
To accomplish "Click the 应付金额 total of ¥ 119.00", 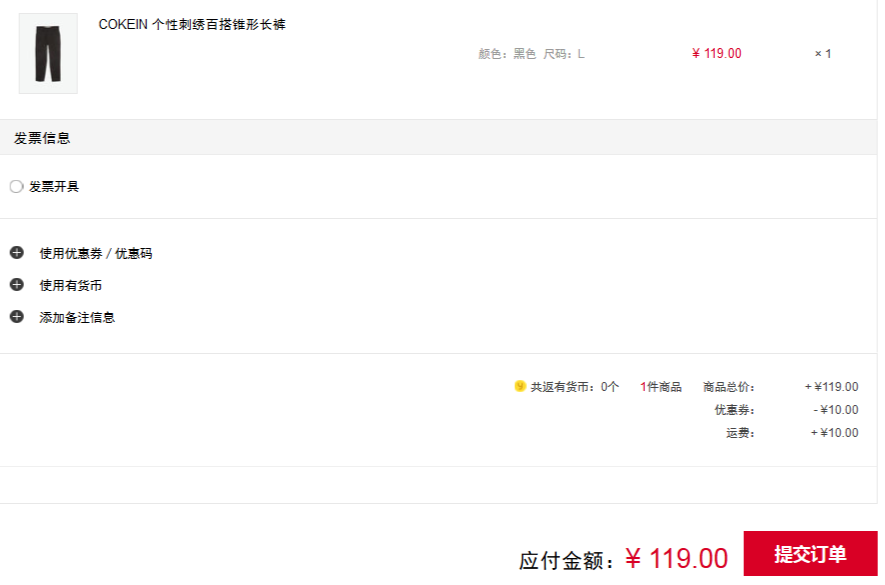I will [x=676, y=558].
